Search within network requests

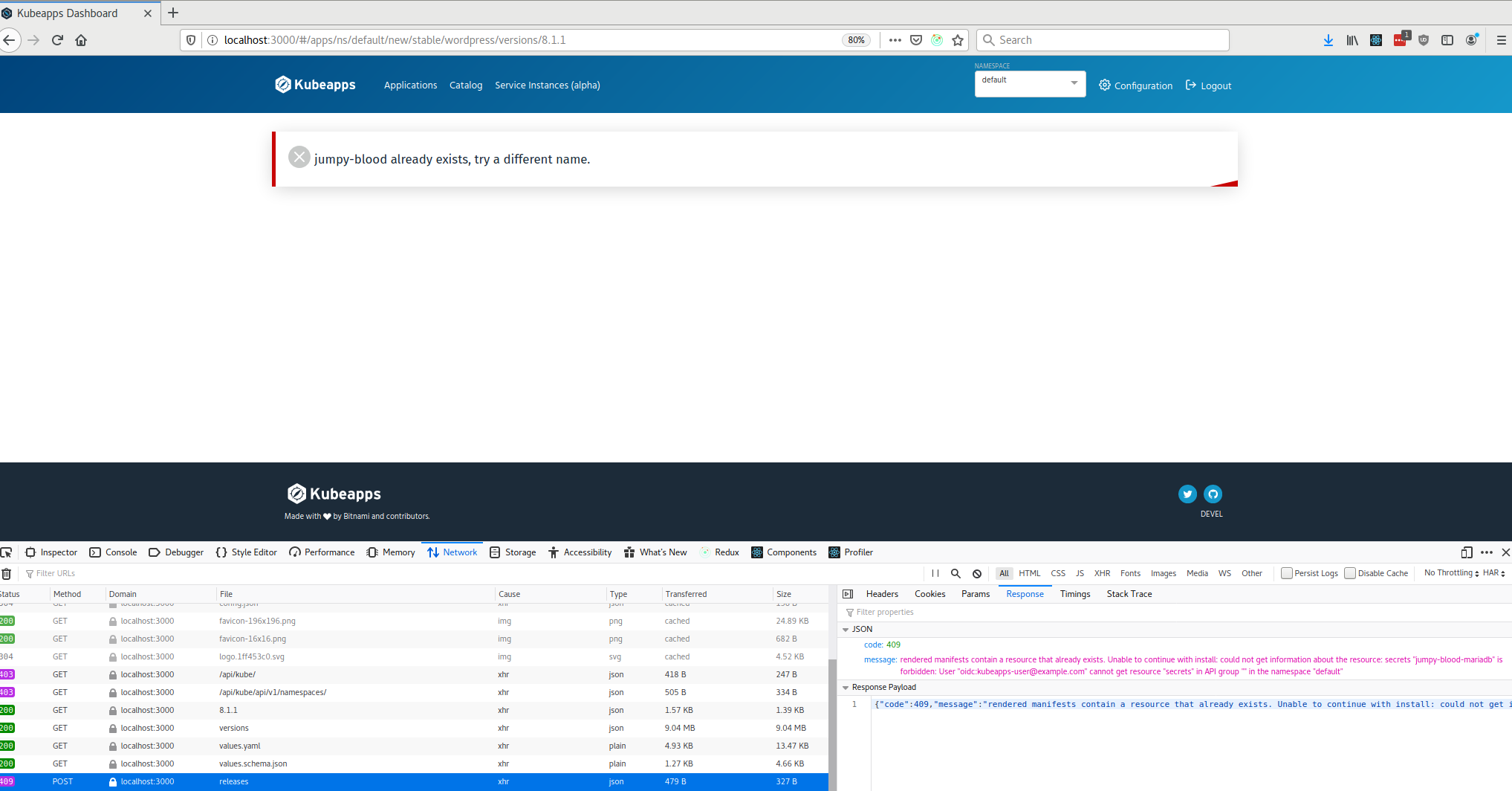pyautogui.click(x=955, y=573)
